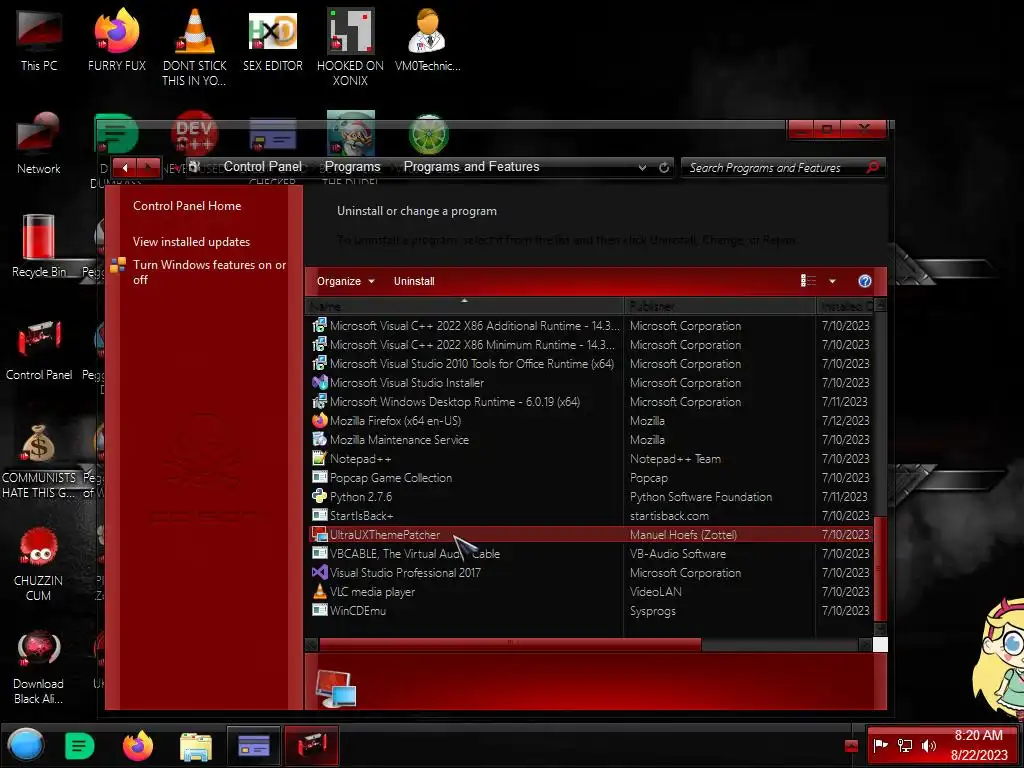Image resolution: width=1024 pixels, height=768 pixels.
Task: Click the vertical scrollbar down arrow
Action: [880, 629]
